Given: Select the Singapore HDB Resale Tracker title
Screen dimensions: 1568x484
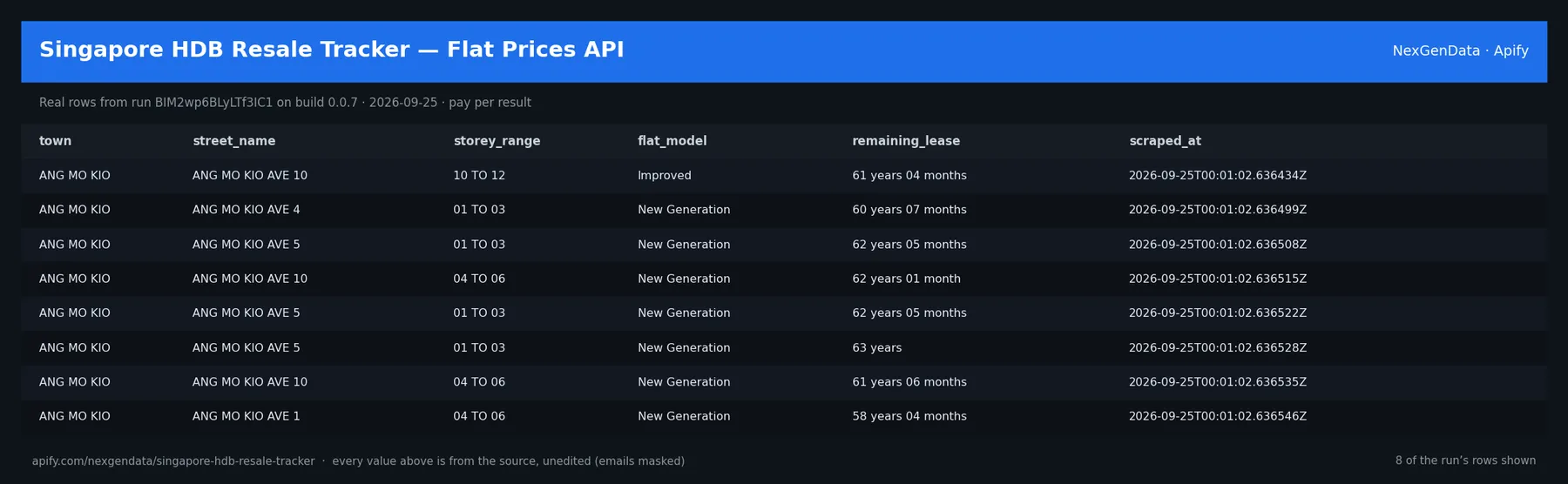Looking at the screenshot, I should [x=331, y=50].
